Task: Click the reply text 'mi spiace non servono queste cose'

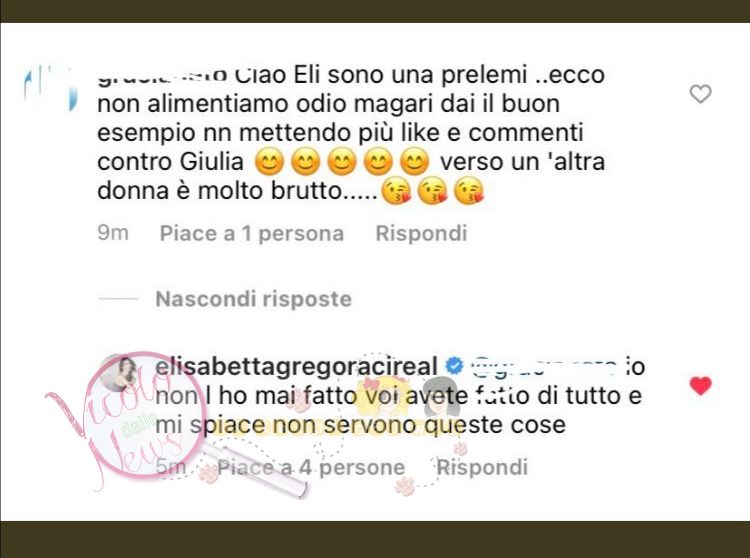Action: pyautogui.click(x=361, y=425)
